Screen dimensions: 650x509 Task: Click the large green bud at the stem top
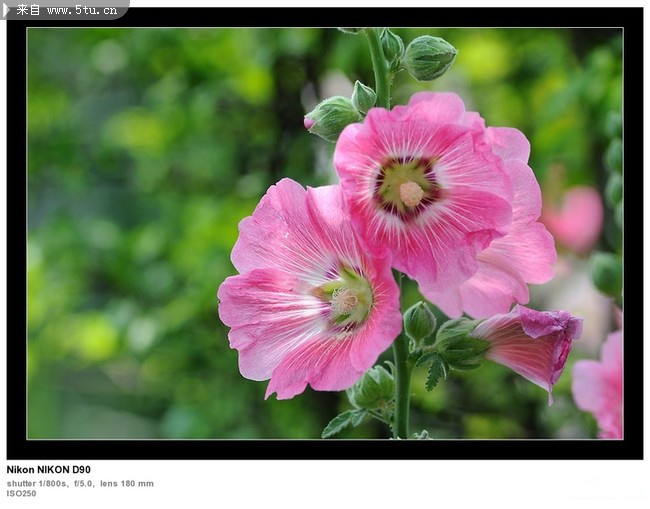pos(429,57)
